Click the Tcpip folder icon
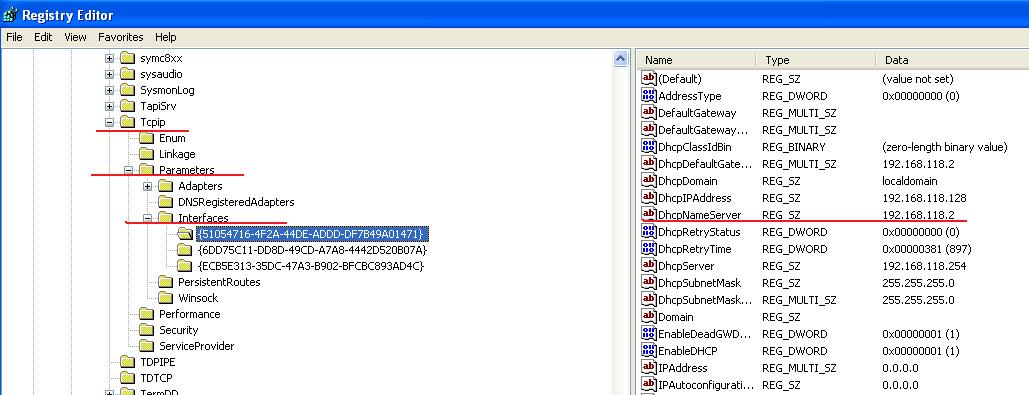Image resolution: width=1029 pixels, height=395 pixels. pos(128,122)
